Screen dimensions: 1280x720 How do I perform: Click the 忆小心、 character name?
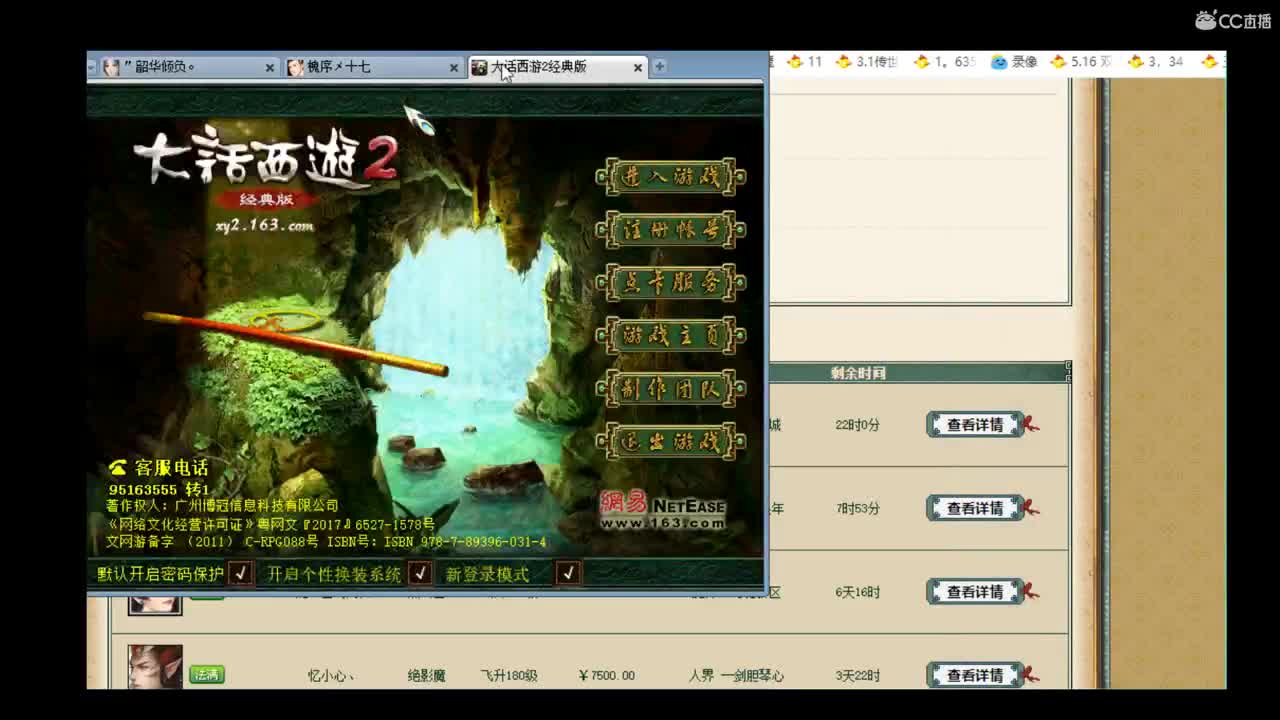click(x=330, y=676)
